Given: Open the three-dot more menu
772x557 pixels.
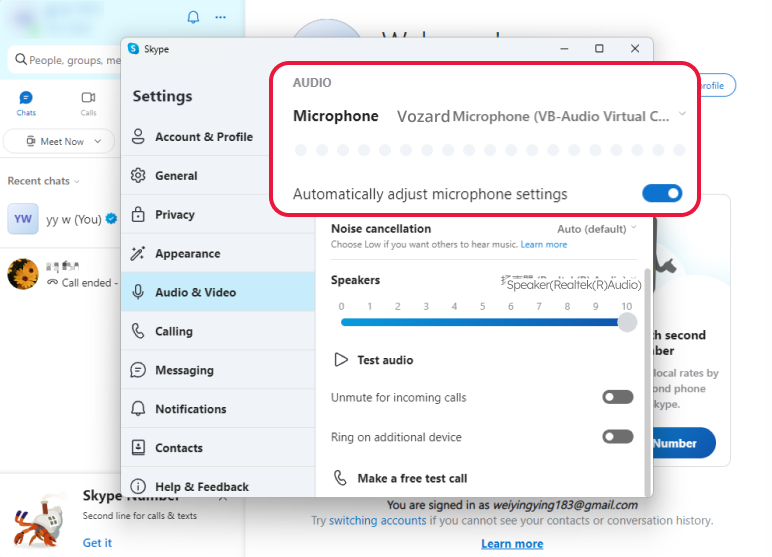Looking at the screenshot, I should pyautogui.click(x=221, y=17).
